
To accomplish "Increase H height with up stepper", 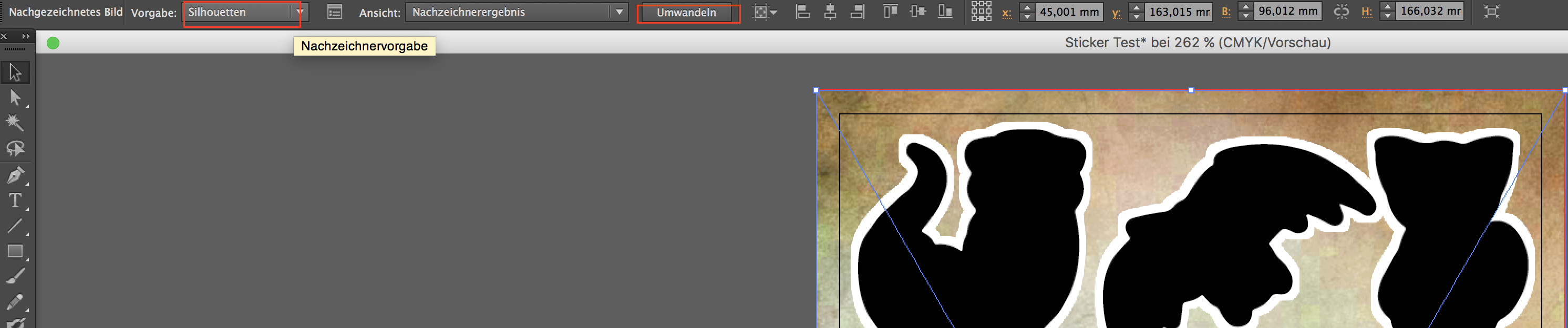I will pyautogui.click(x=1387, y=7).
